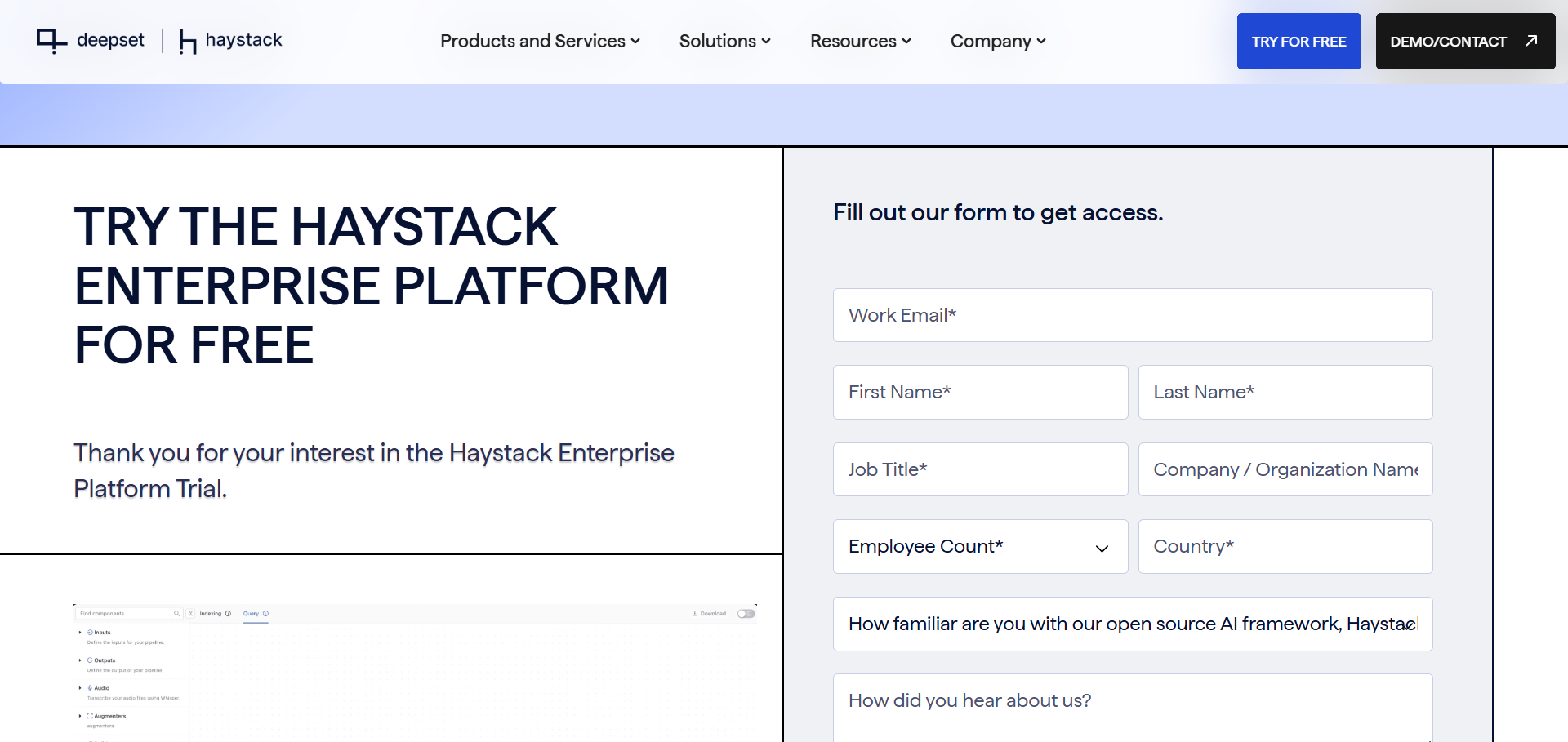Click the info icon next to Indexing
Viewport: 1568px width, 742px height.
pos(228,614)
